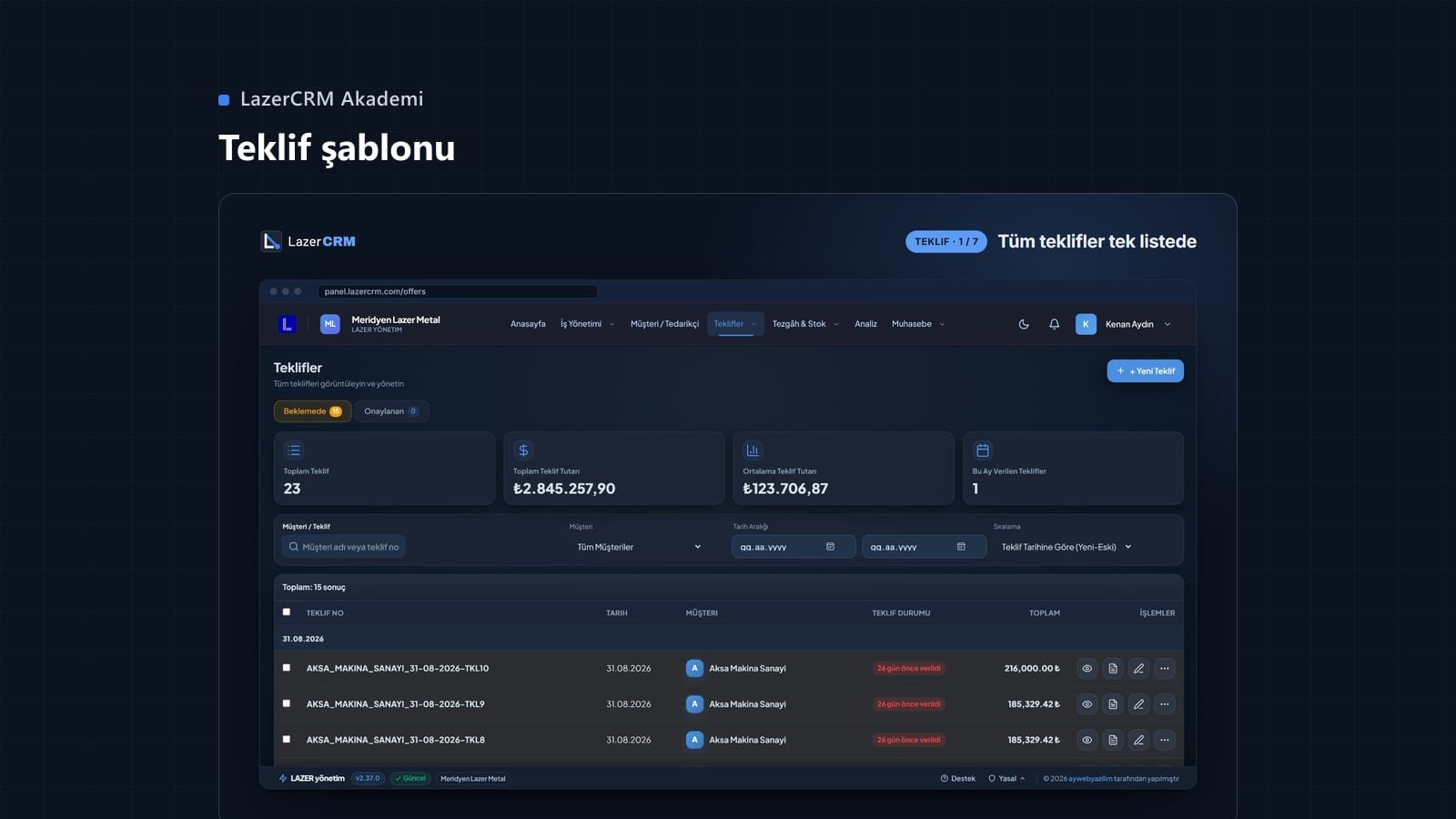Open the user menu chevron beside Kenan Aydın
Screen dimensions: 1456x819
tap(1168, 324)
